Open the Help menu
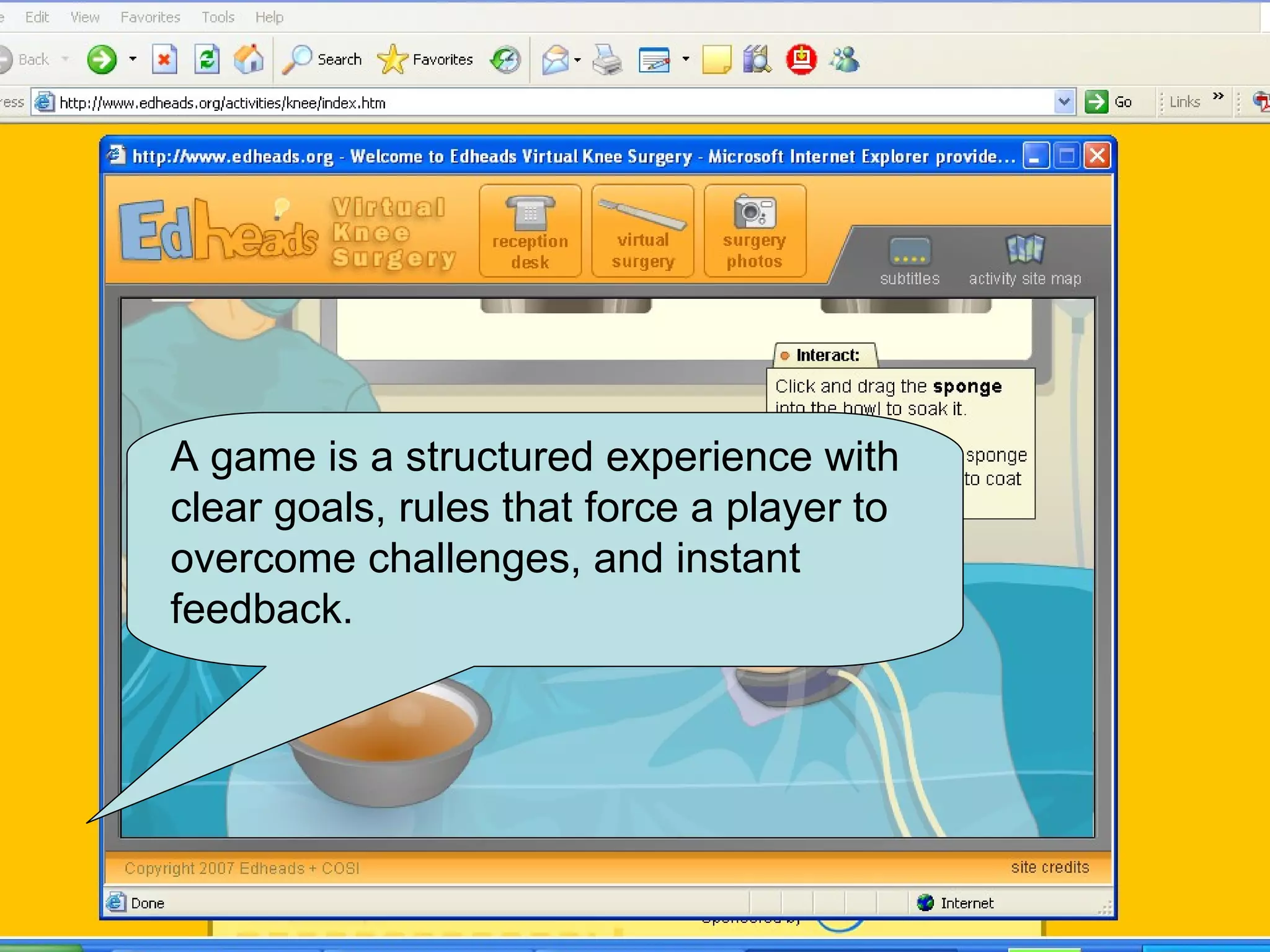The height and width of the screenshot is (952, 1270). 269,17
